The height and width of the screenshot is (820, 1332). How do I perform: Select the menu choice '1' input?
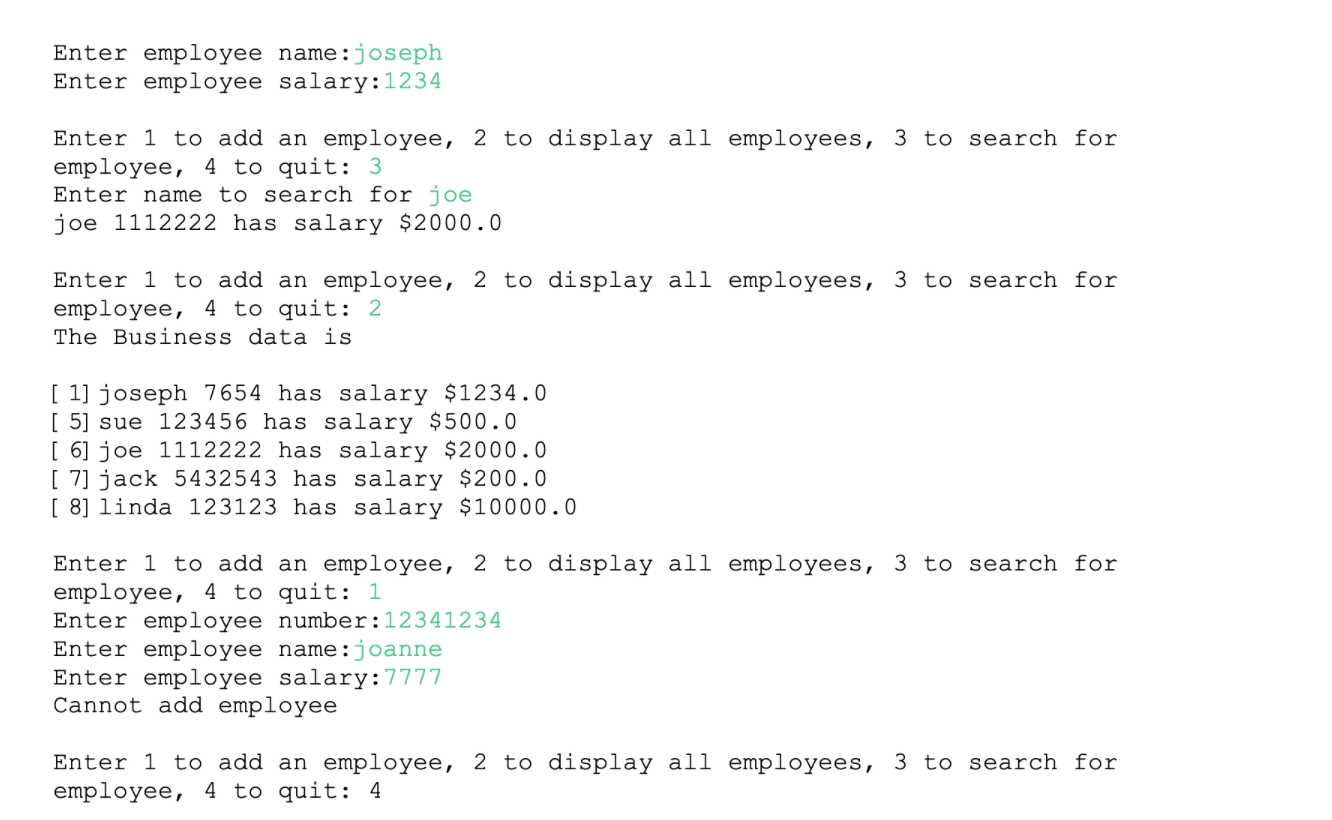point(375,591)
